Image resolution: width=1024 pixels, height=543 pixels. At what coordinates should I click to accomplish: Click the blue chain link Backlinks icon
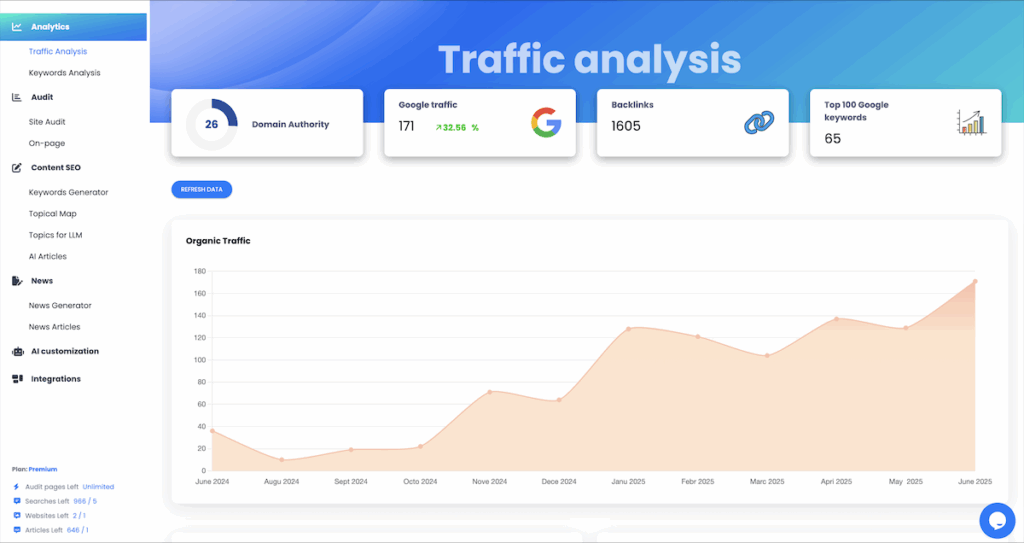coord(759,122)
